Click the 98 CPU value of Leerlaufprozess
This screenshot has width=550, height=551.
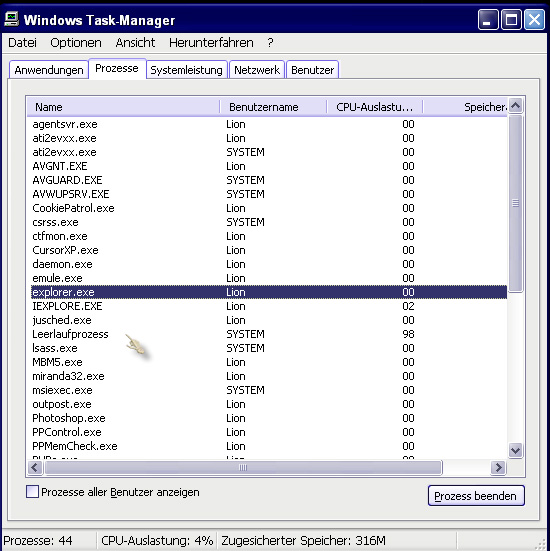[x=408, y=334]
